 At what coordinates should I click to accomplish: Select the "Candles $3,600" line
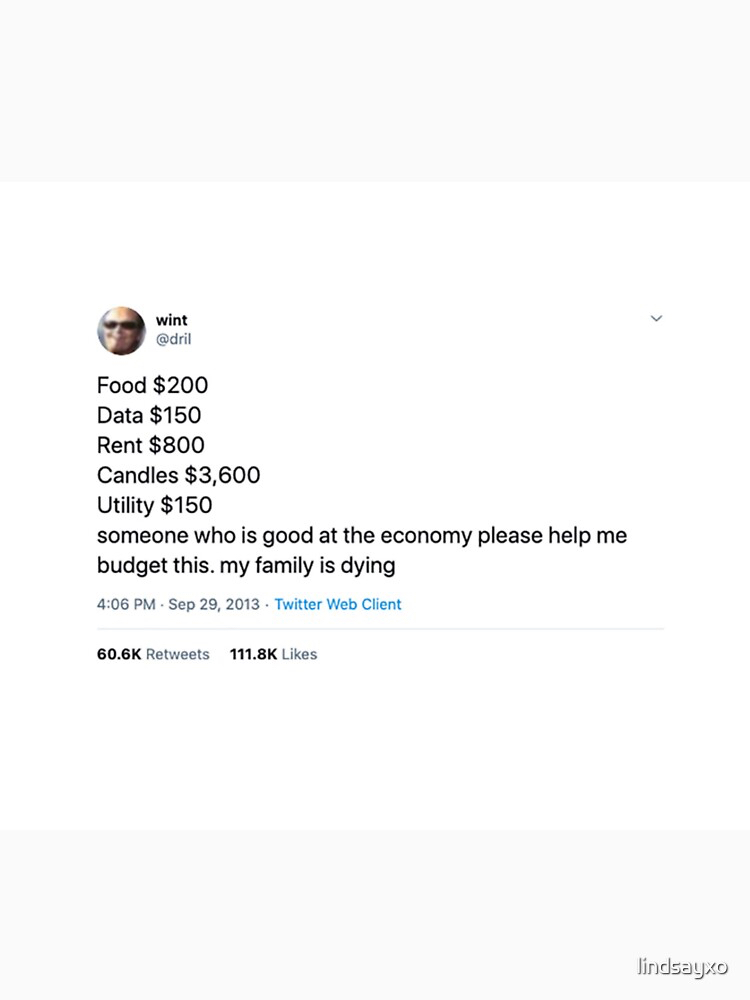click(178, 475)
